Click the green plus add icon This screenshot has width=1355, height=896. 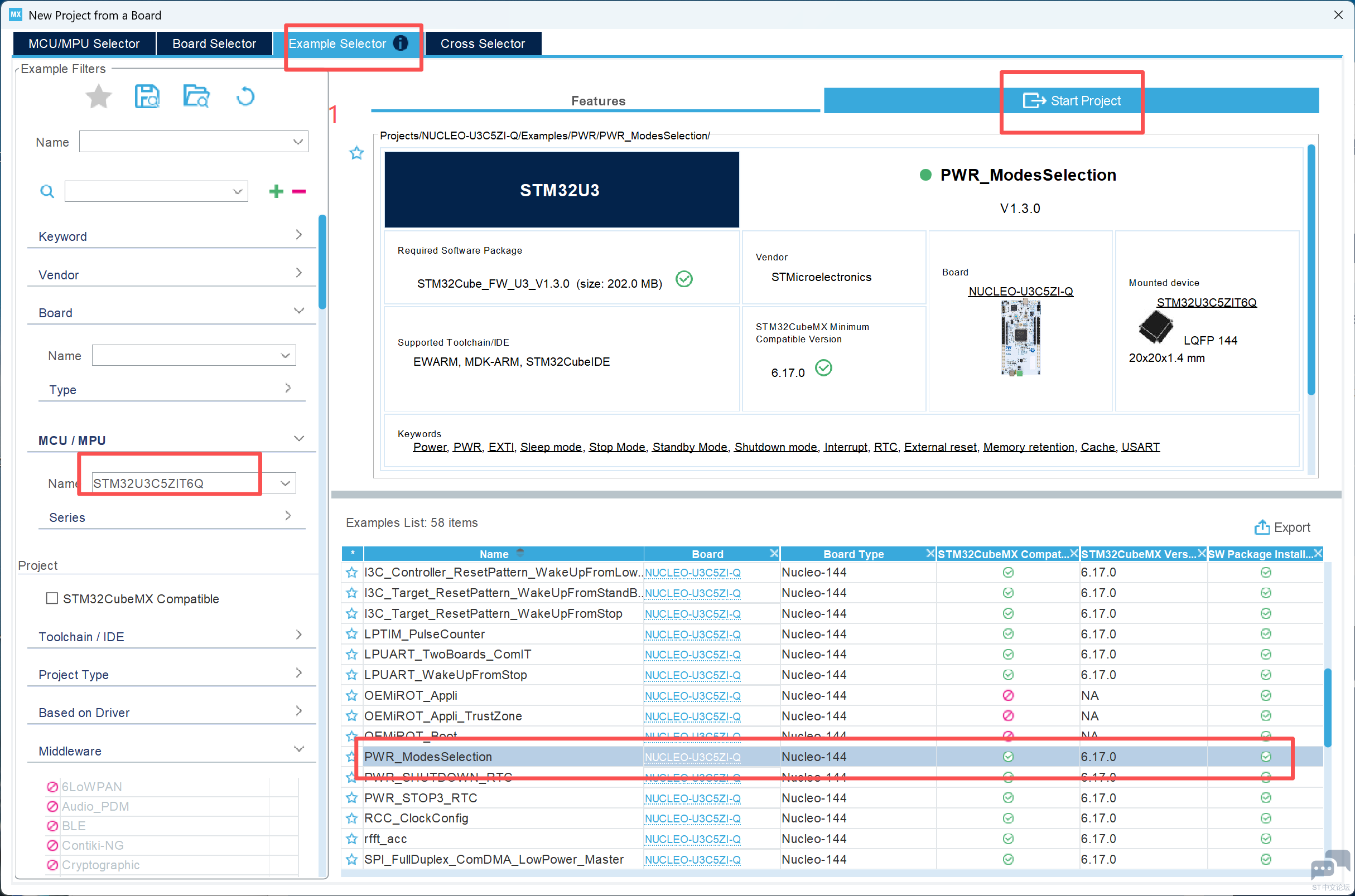point(276,191)
